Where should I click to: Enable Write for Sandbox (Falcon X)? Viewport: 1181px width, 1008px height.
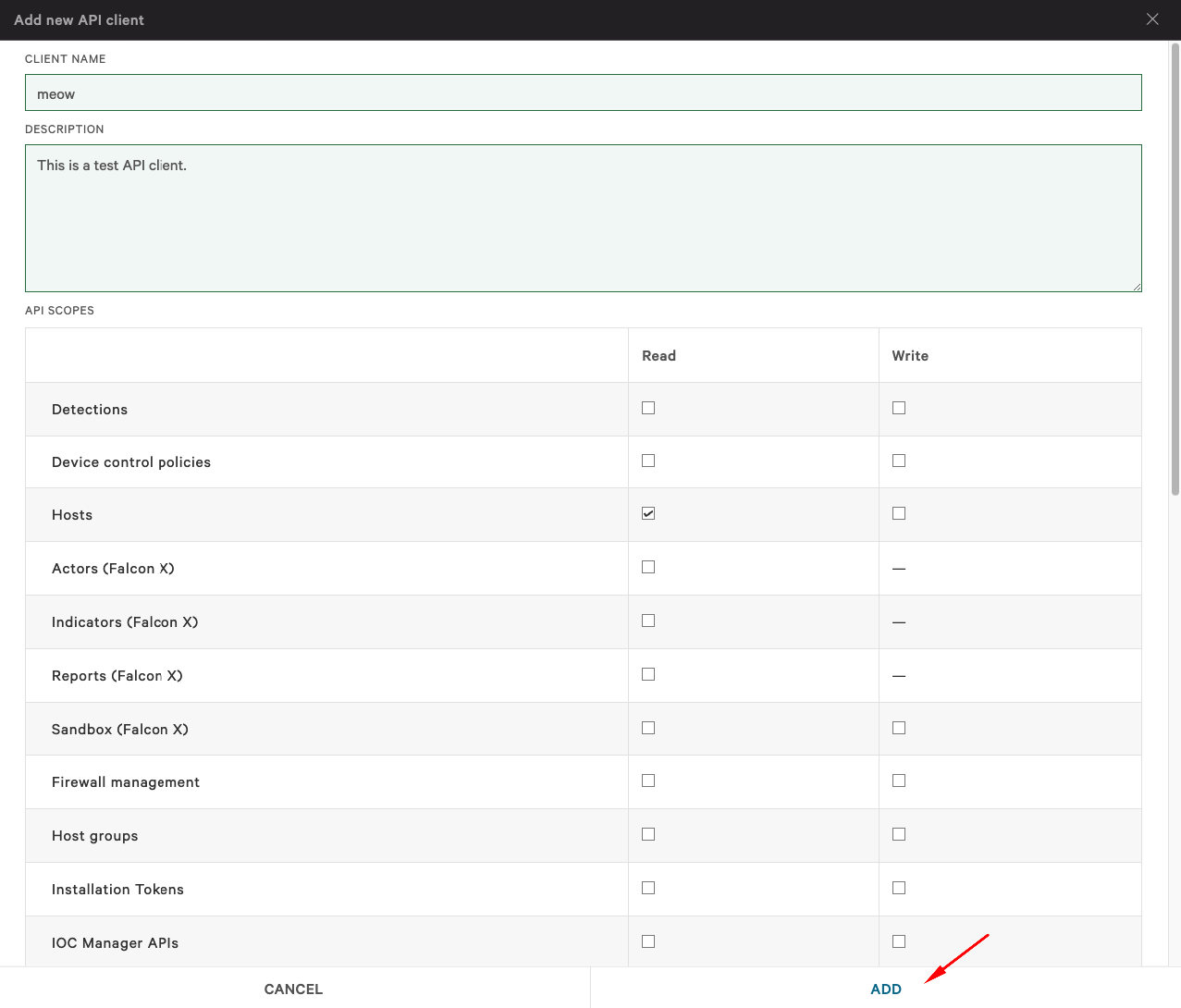coord(899,728)
